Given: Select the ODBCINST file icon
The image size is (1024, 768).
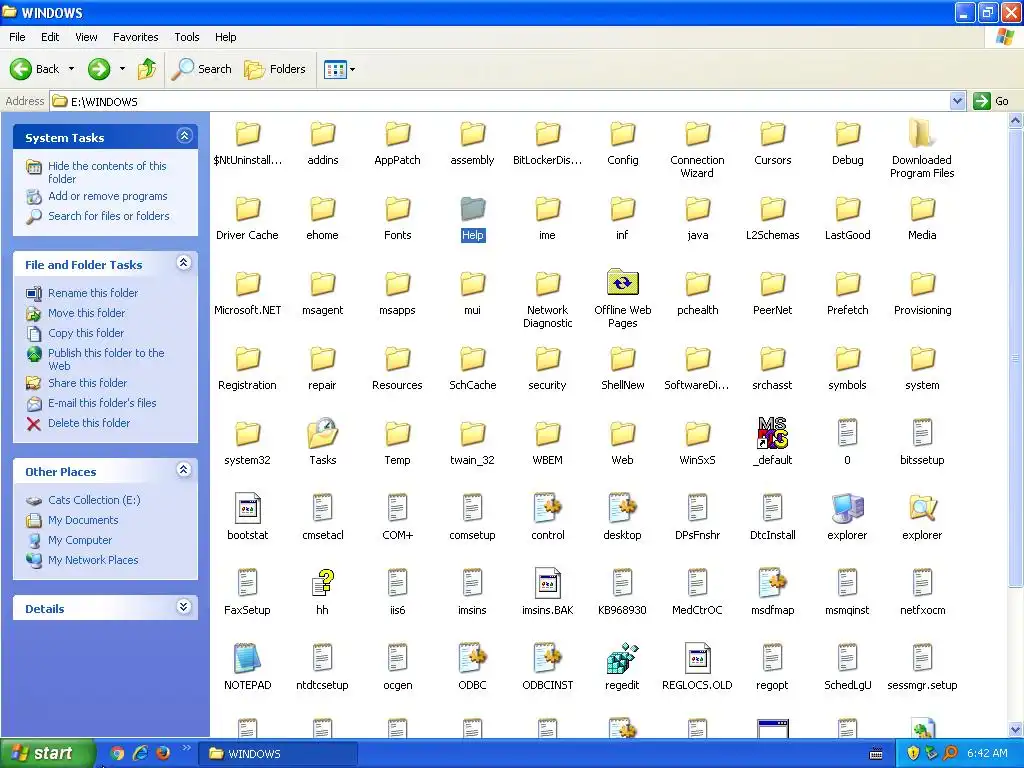Looking at the screenshot, I should [x=547, y=658].
